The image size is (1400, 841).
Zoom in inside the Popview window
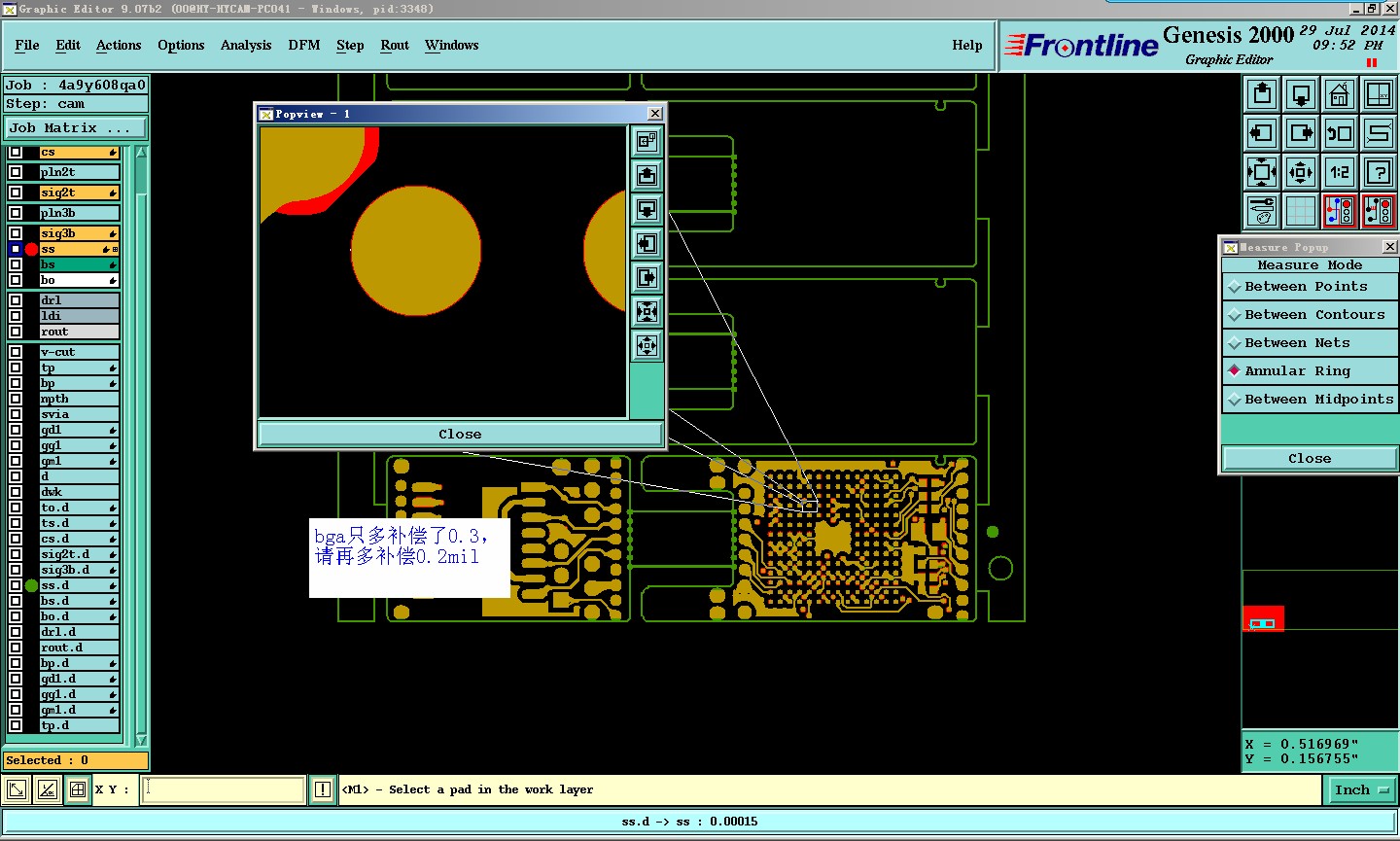(647, 312)
